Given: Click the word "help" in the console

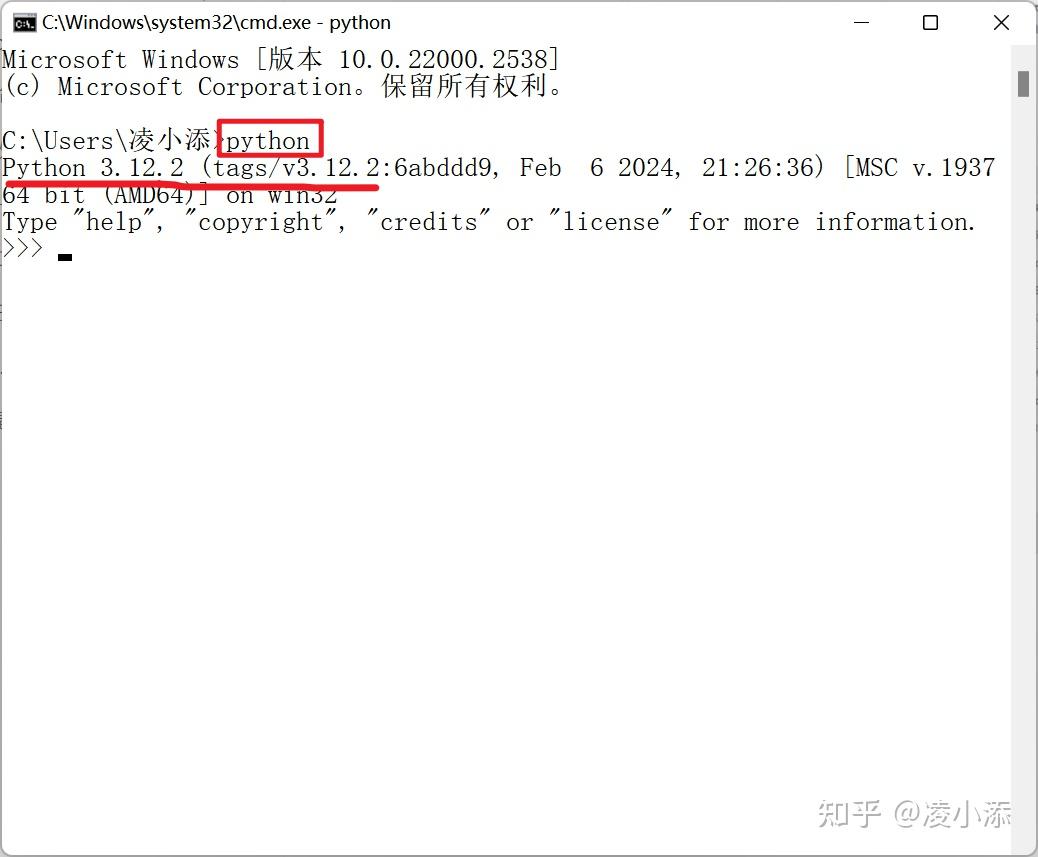Looking at the screenshot, I should (x=114, y=222).
